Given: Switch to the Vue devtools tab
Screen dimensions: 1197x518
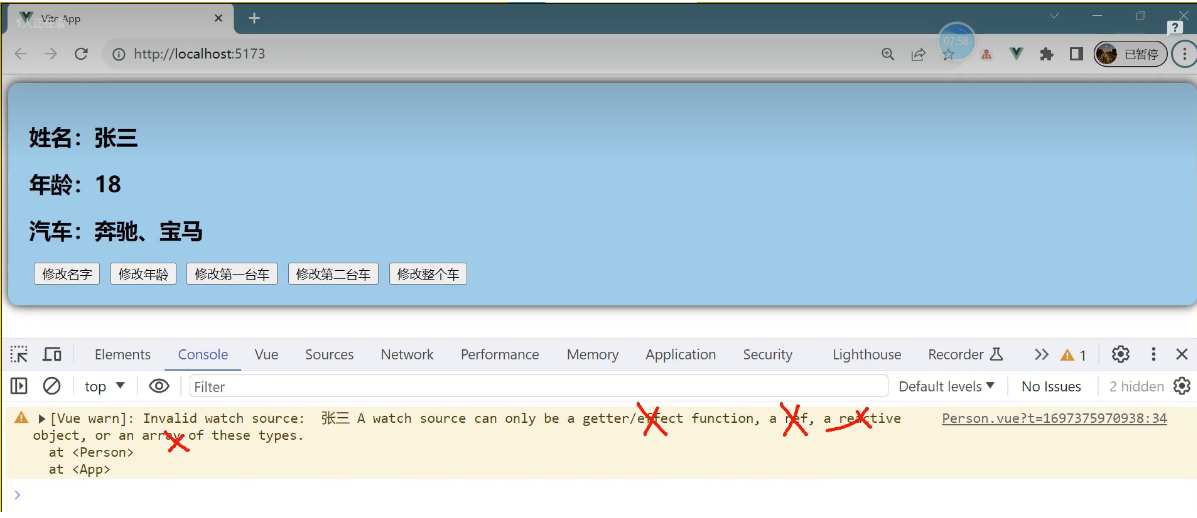Looking at the screenshot, I should (266, 355).
